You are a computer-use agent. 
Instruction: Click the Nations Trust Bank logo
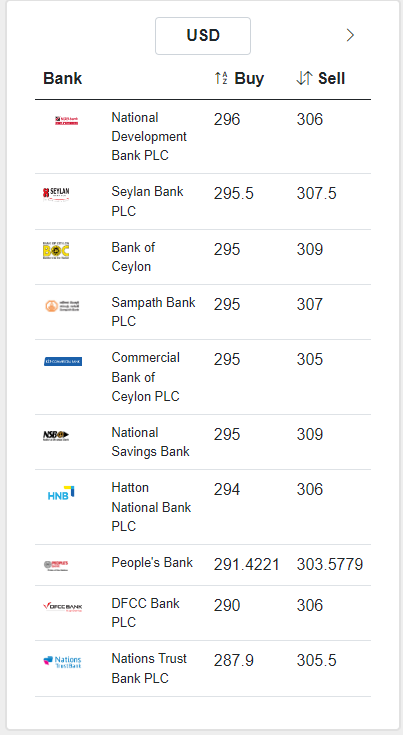click(x=62, y=662)
